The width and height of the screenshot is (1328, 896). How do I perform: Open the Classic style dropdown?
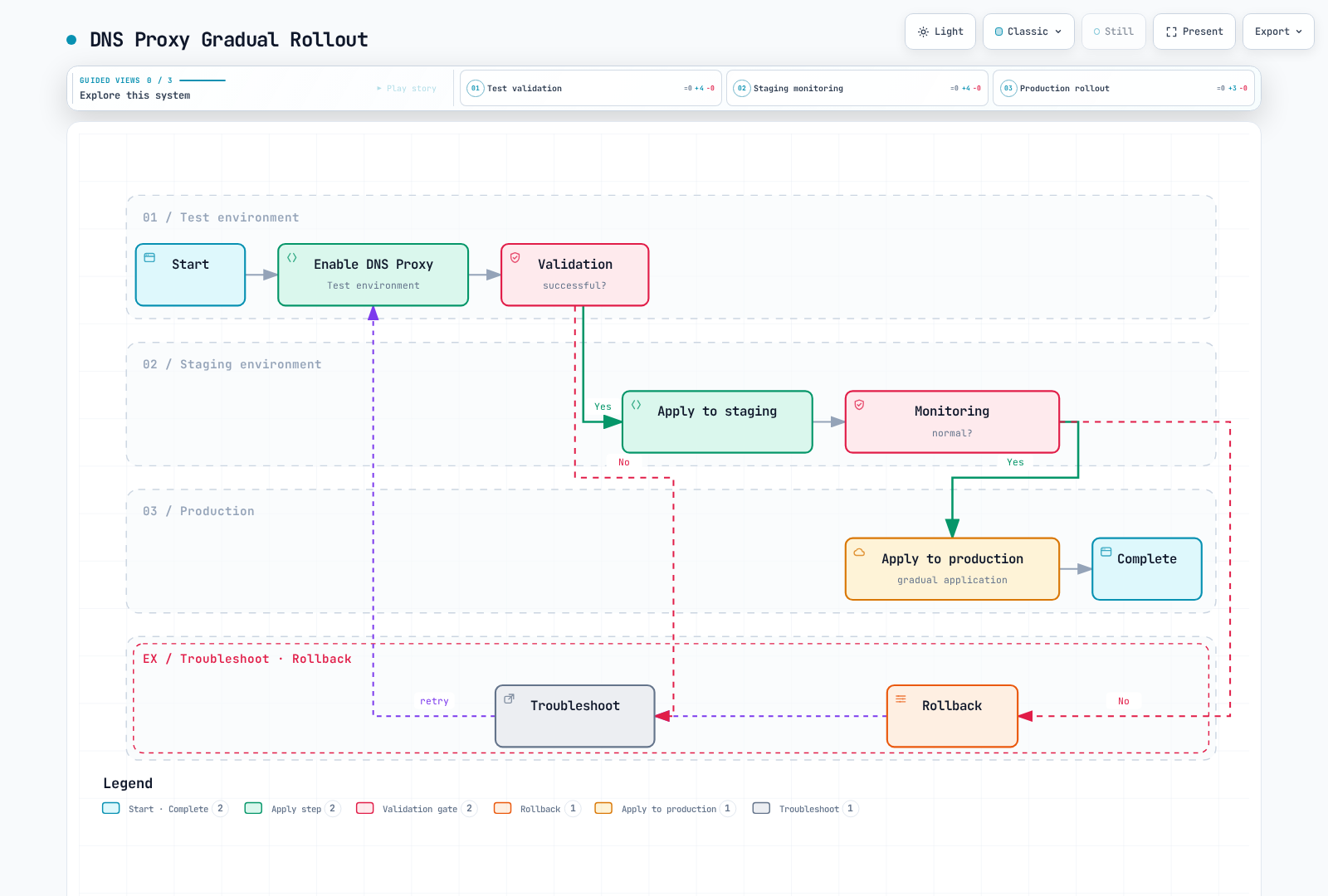click(1028, 32)
